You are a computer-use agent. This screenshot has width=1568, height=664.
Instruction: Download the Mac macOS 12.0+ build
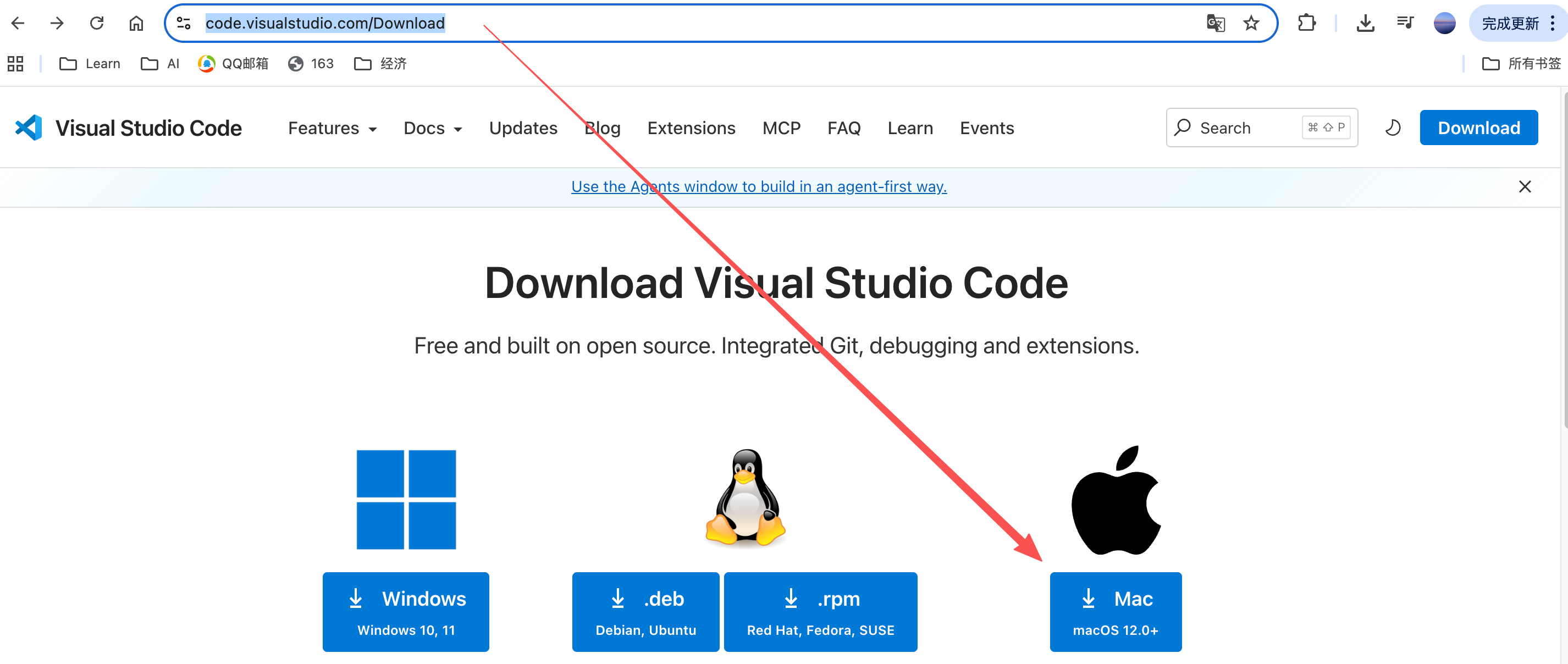[1115, 612]
